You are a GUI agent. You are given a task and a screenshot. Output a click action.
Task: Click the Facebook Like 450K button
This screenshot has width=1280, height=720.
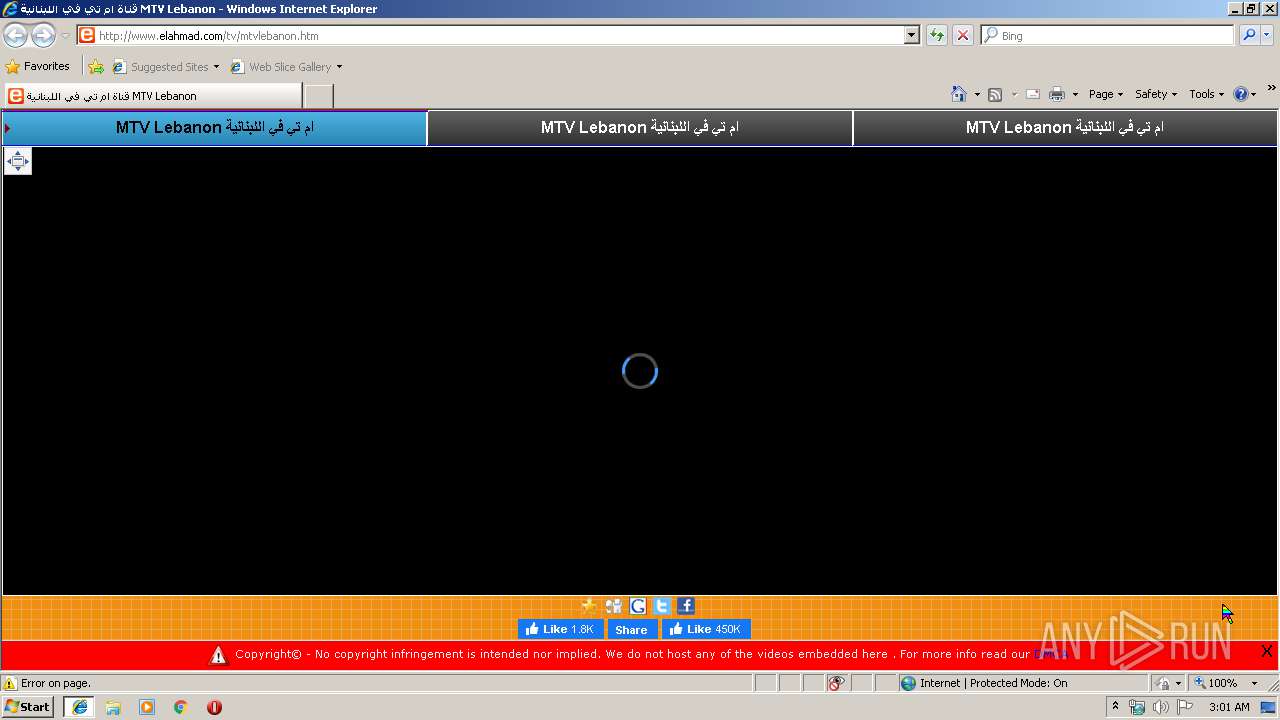pos(706,629)
